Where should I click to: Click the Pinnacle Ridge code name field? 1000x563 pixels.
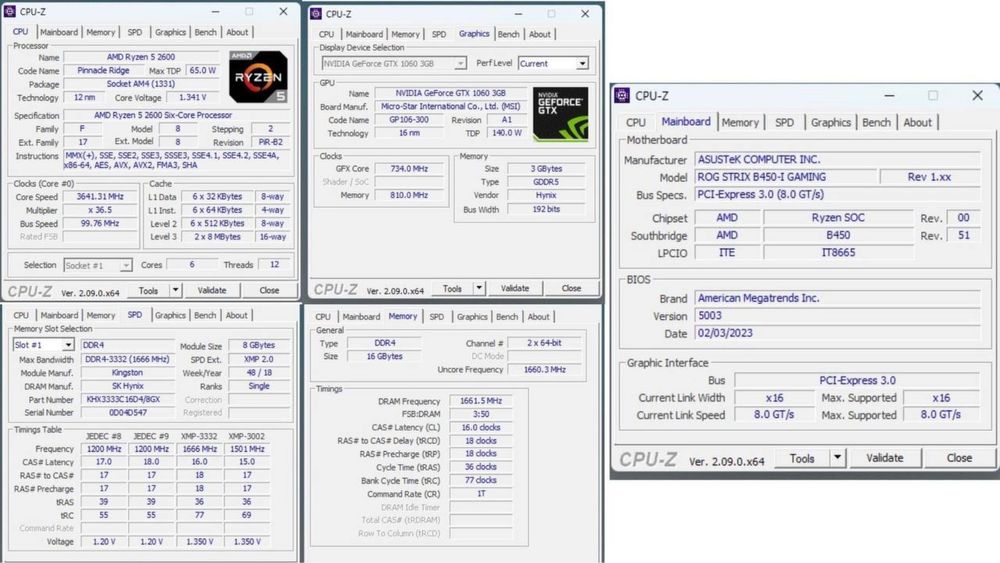click(x=103, y=71)
